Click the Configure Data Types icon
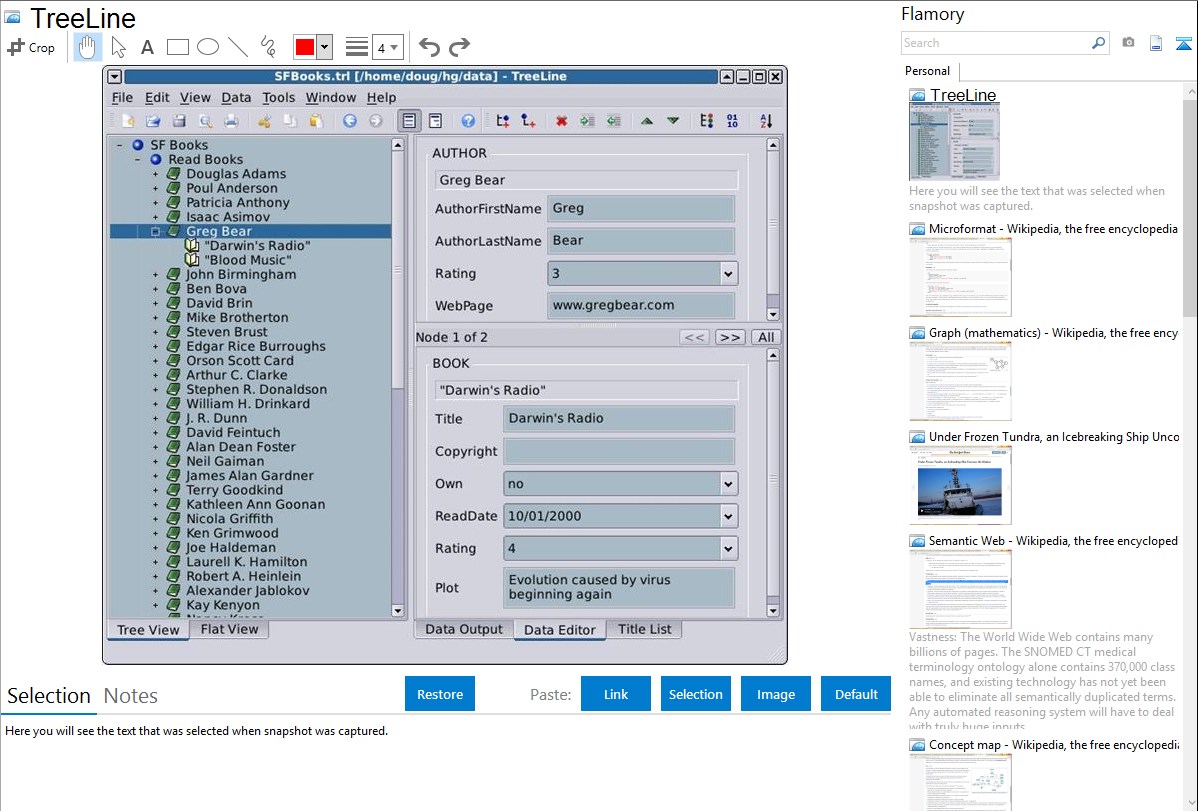The width and height of the screenshot is (1198, 811). pyautogui.click(x=707, y=121)
